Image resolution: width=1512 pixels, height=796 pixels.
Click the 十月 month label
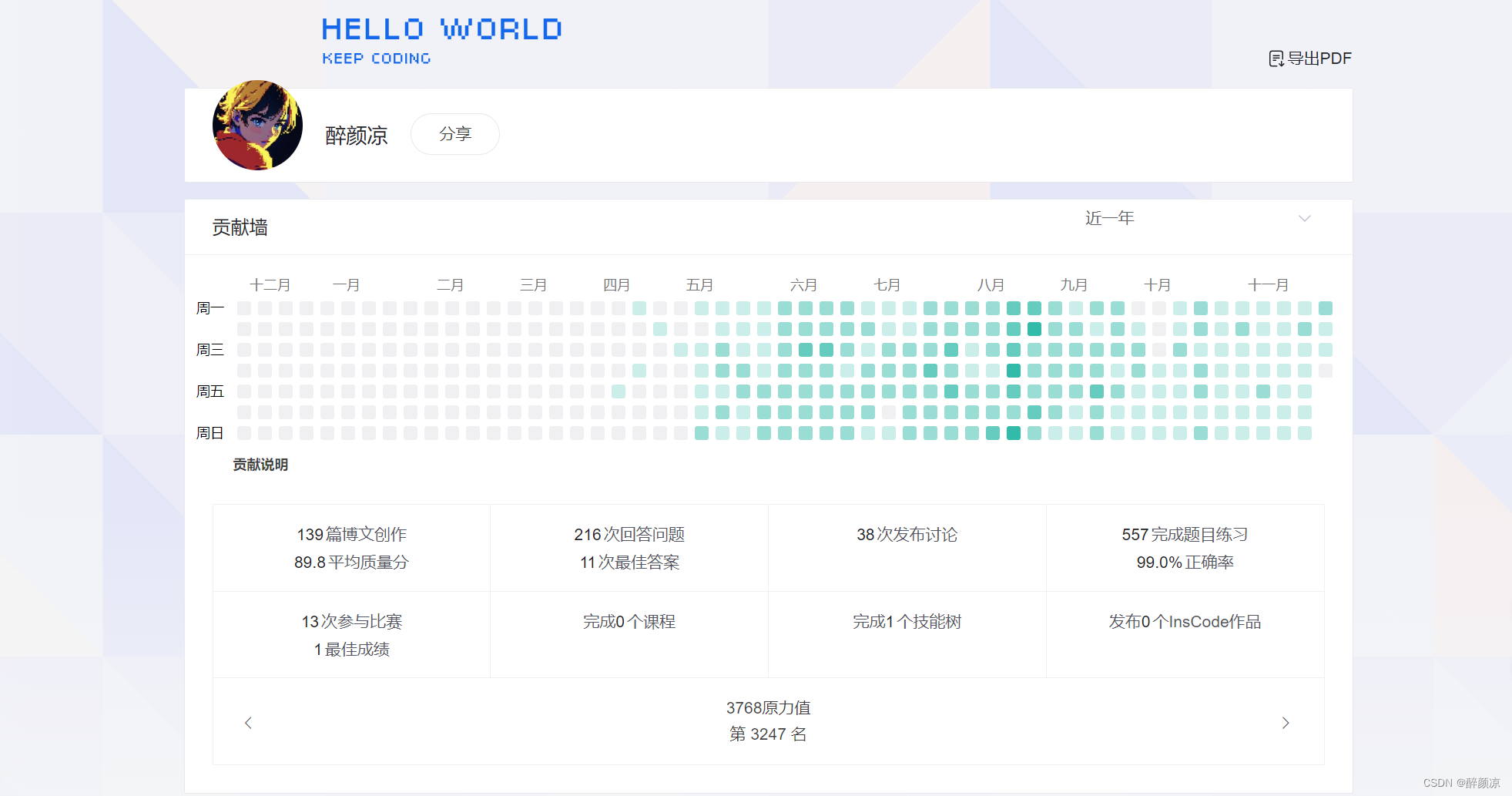pos(1158,285)
